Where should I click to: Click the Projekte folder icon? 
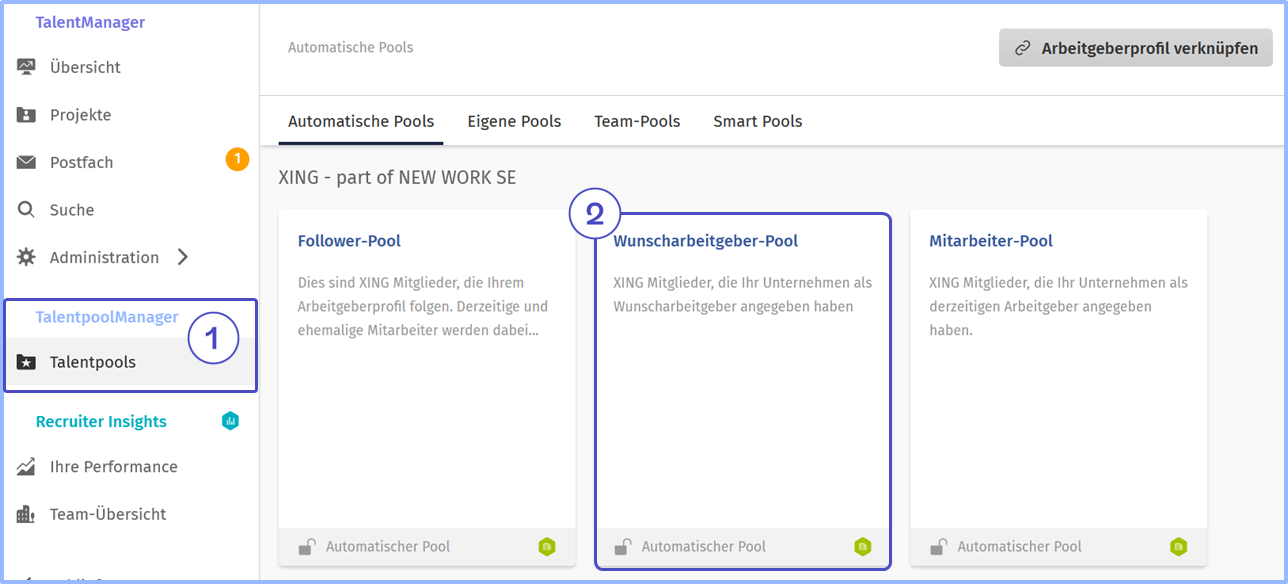pyautogui.click(x=26, y=115)
